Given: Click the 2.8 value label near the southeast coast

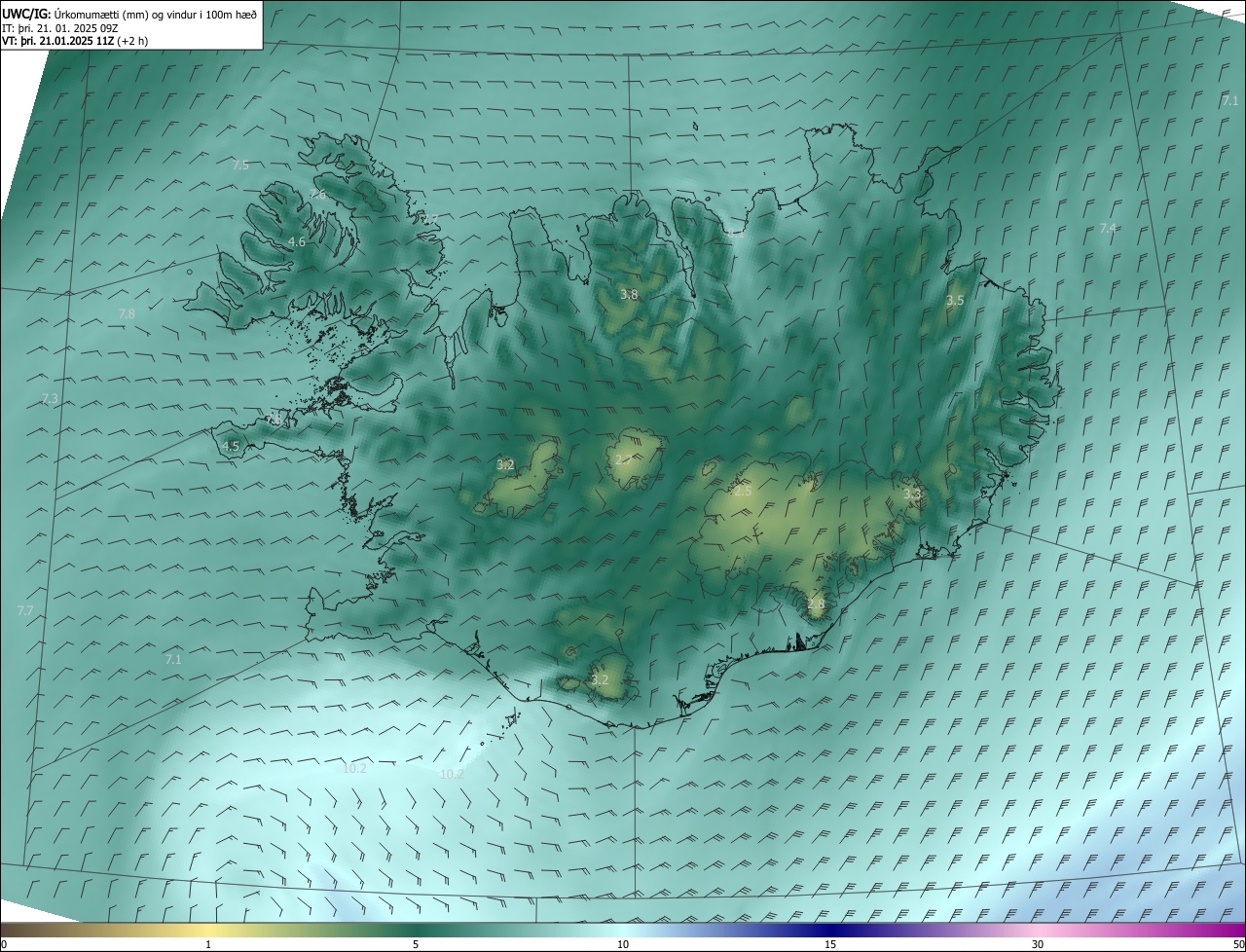Looking at the screenshot, I should coord(816,604).
